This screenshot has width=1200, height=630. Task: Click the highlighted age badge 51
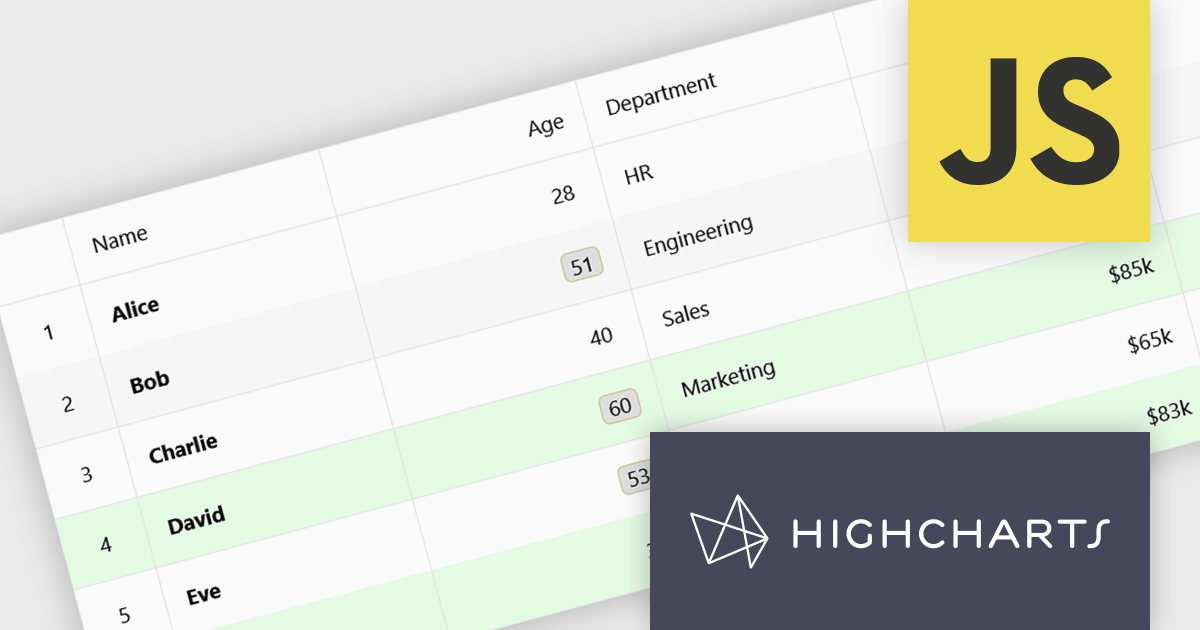click(581, 265)
